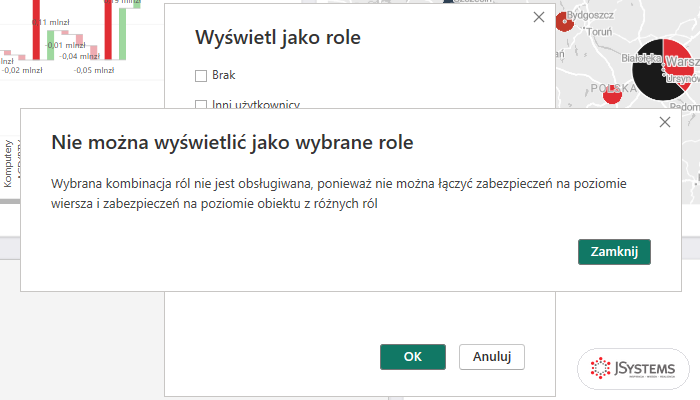
Task: Click the JSystems logo
Action: (633, 369)
